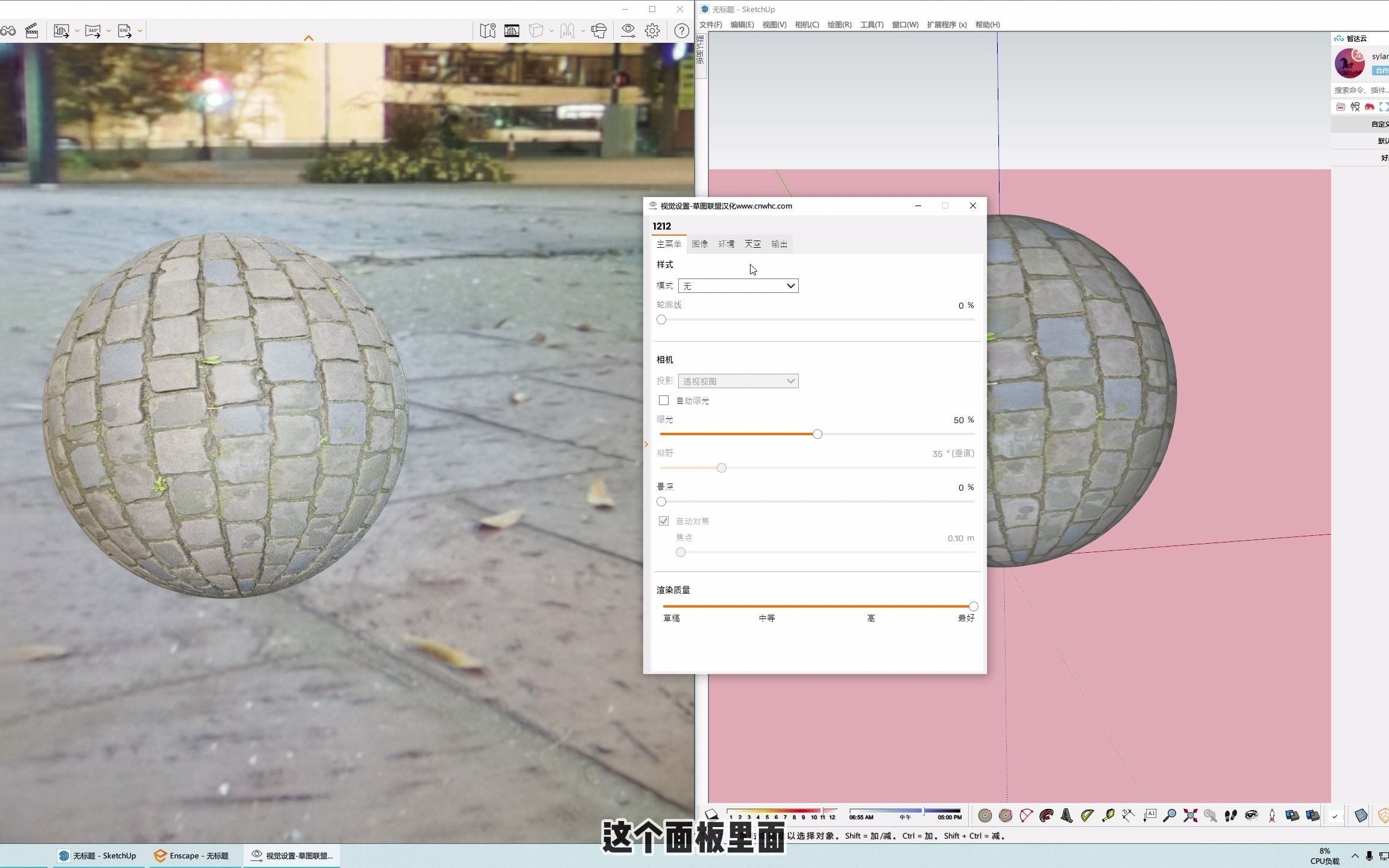Screen dimensions: 1389x868
Task: Select the Zoom Extents tool
Action: [x=1190, y=816]
